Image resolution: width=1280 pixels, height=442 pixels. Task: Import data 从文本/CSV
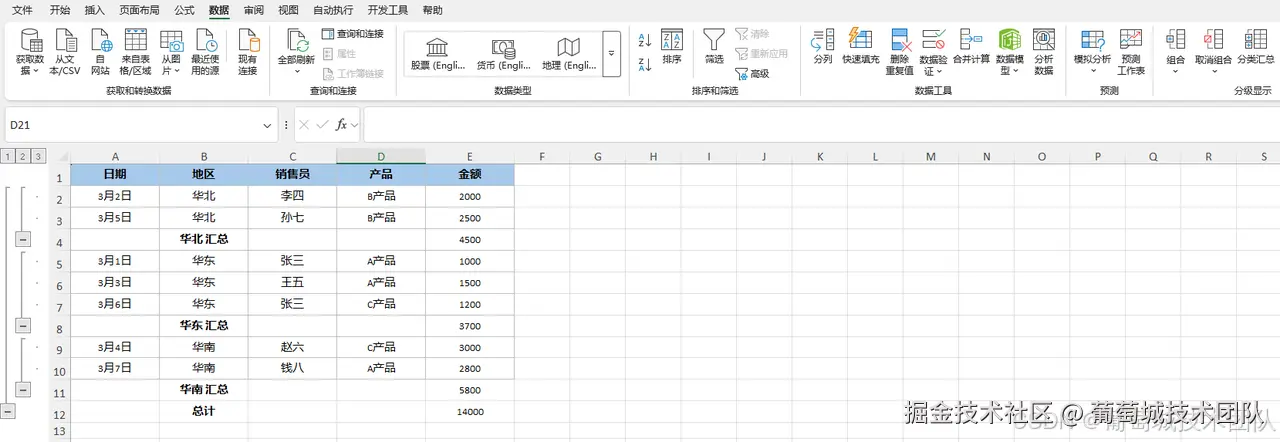[x=66, y=52]
